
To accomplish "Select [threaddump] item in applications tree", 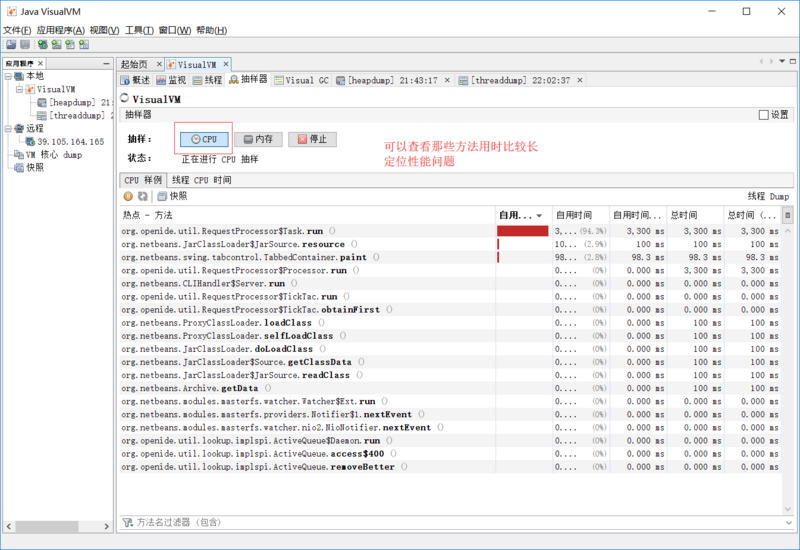I will (75, 116).
